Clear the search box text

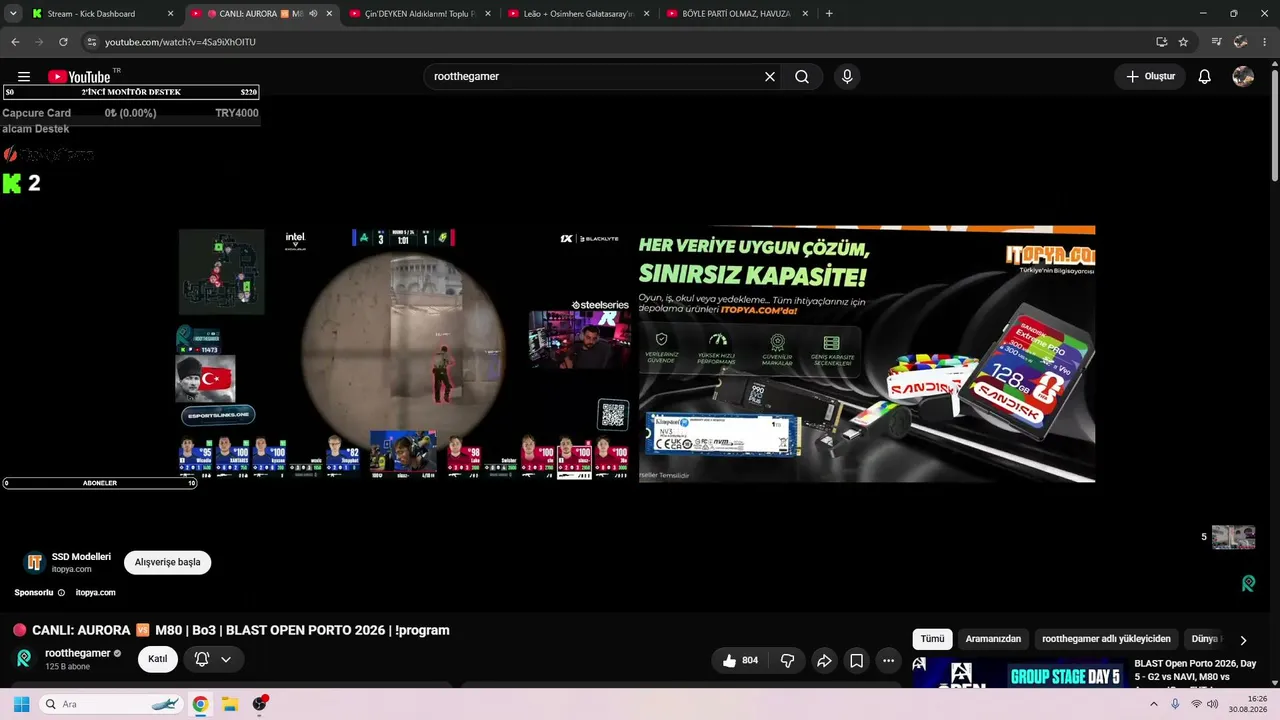[770, 77]
